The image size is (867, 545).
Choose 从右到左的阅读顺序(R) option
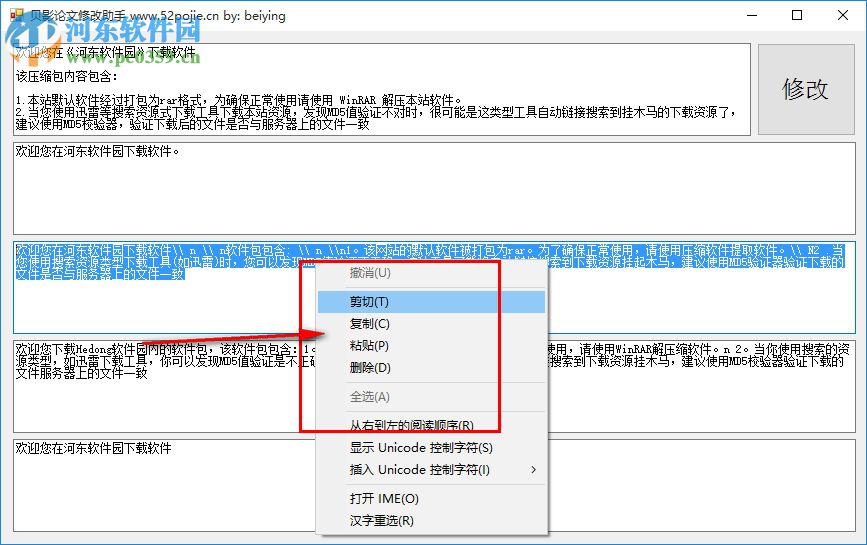coord(431,426)
